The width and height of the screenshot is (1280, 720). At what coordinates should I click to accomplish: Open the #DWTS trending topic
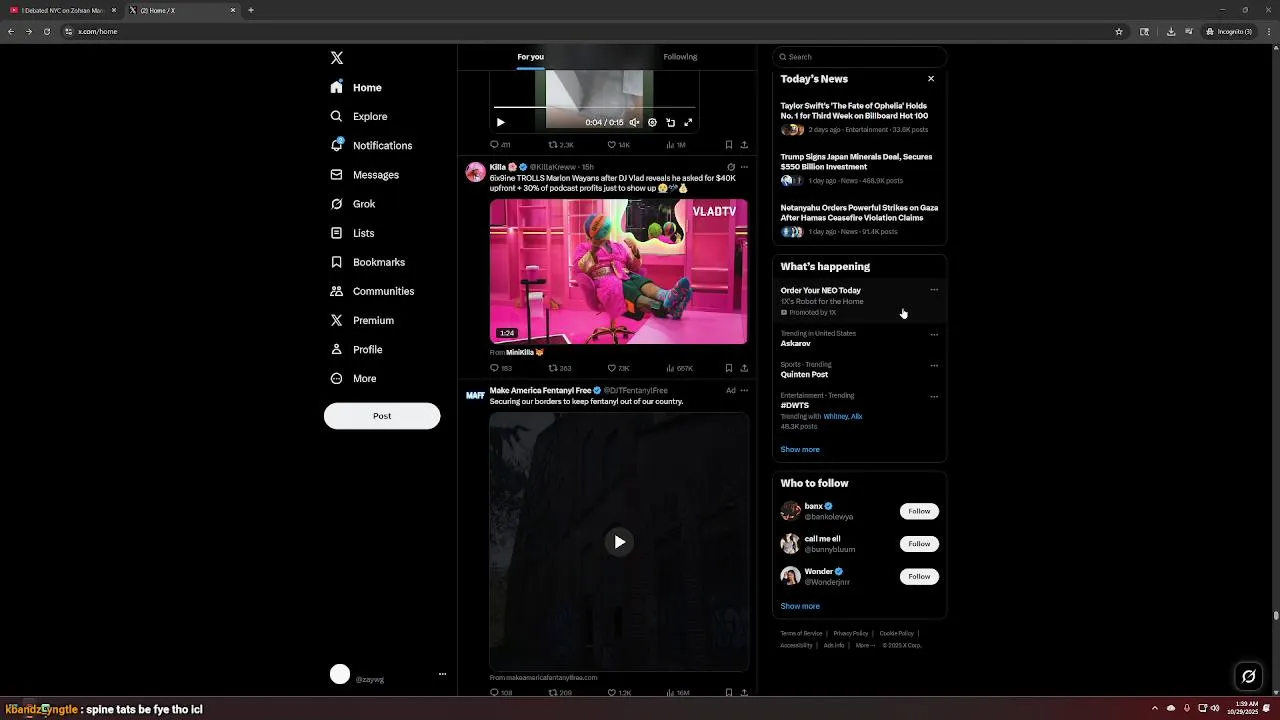coord(795,406)
